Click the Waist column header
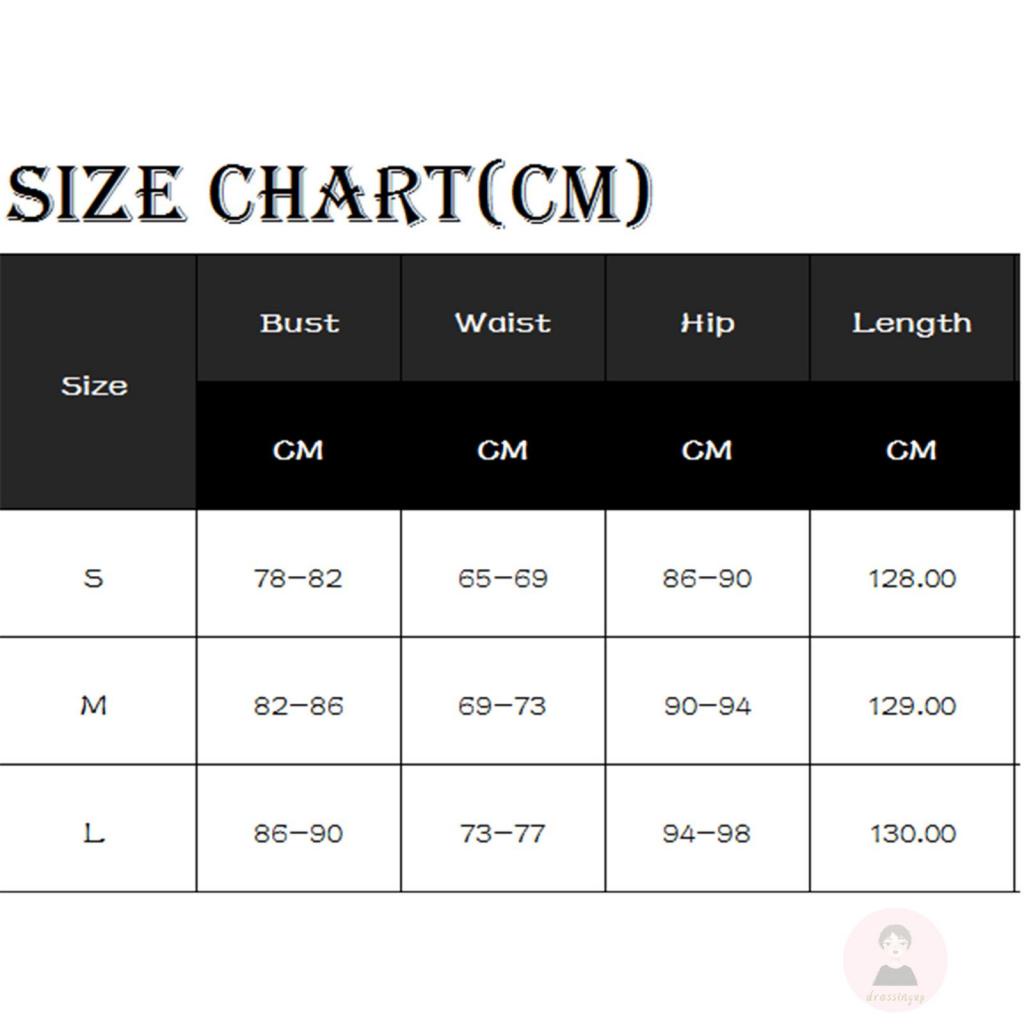This screenshot has width=1024, height=1024. 503,323
